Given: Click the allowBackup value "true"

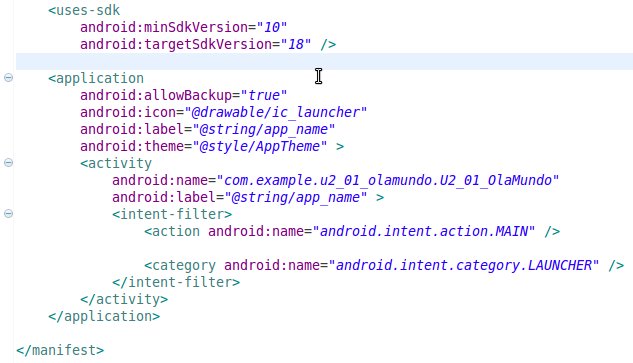Looking at the screenshot, I should (264, 95).
